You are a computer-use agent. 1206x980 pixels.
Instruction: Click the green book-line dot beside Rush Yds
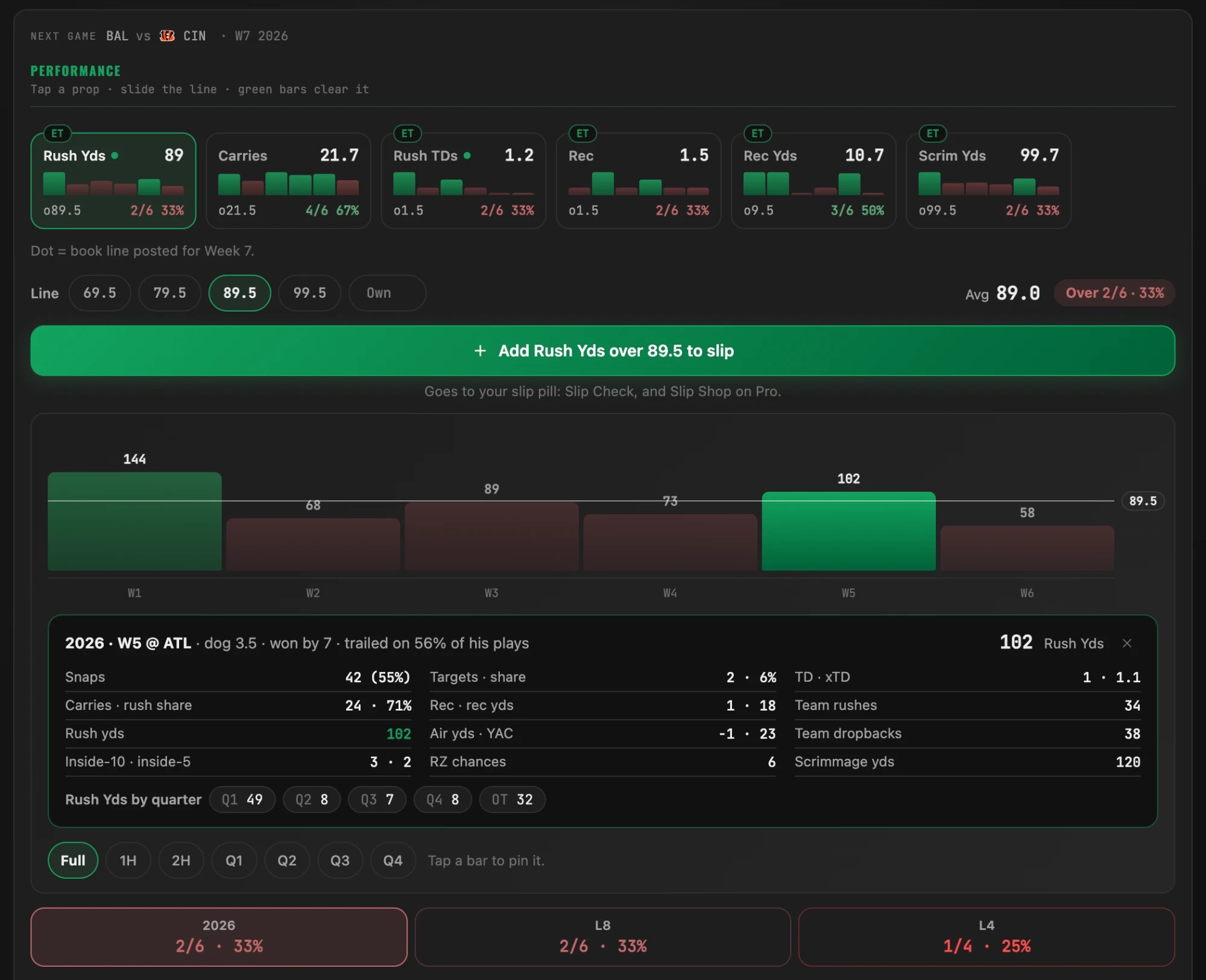pyautogui.click(x=115, y=155)
